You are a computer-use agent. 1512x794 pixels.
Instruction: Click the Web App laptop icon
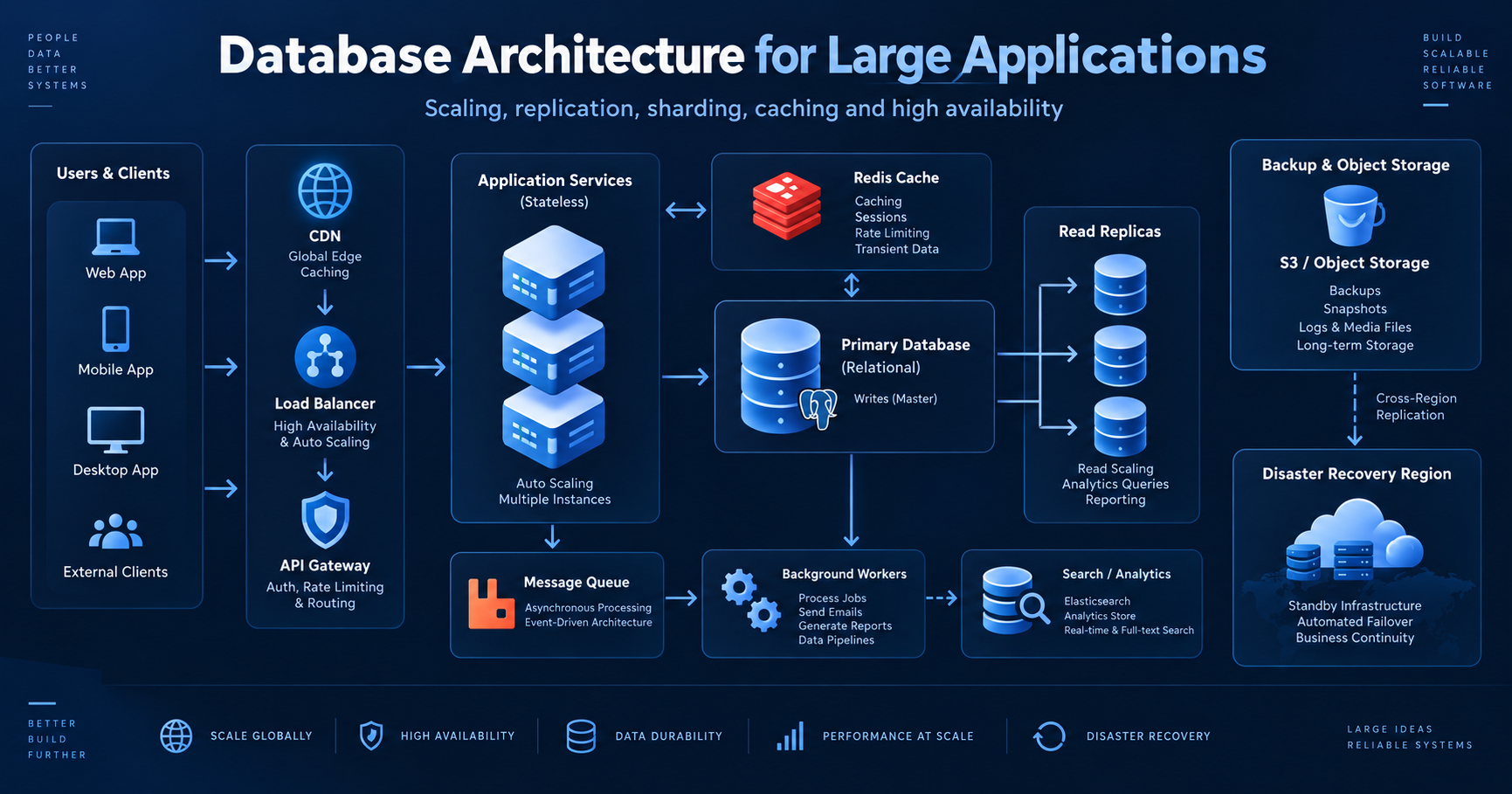pyautogui.click(x=115, y=236)
